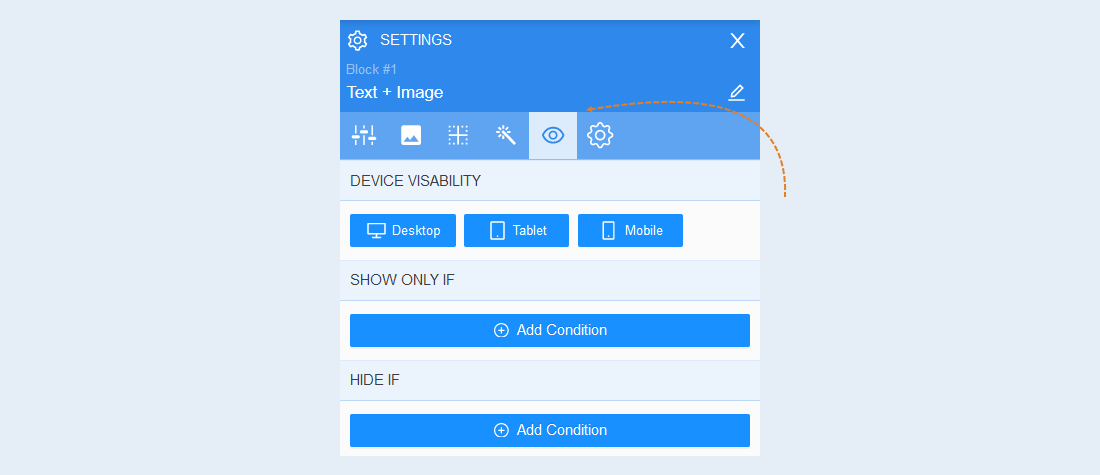Toggle Tablet device visibility
Screen dimensions: 1100x475
pyautogui.click(x=516, y=230)
